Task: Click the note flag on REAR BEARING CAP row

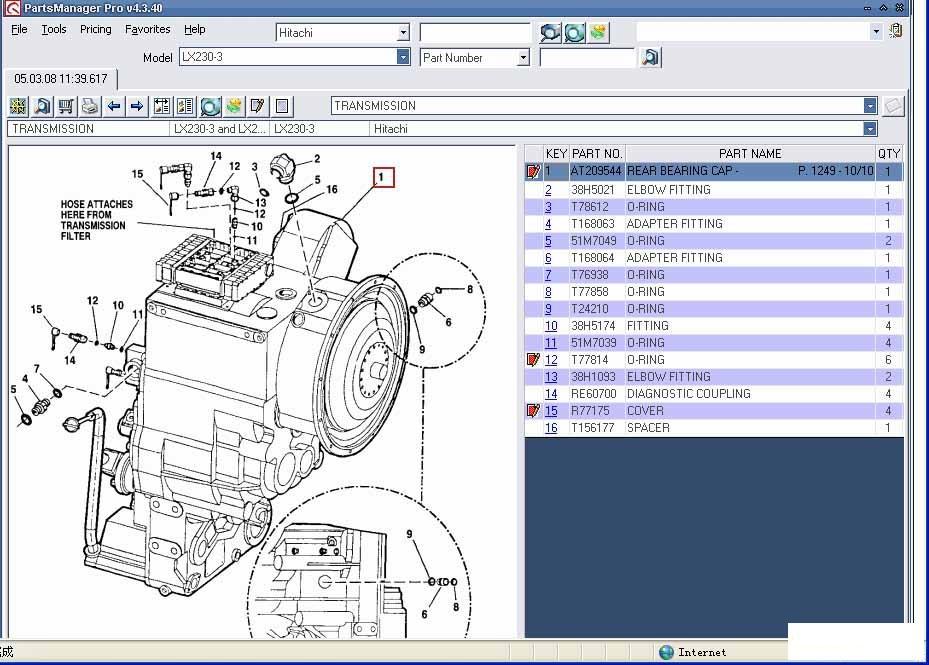Action: [533, 171]
